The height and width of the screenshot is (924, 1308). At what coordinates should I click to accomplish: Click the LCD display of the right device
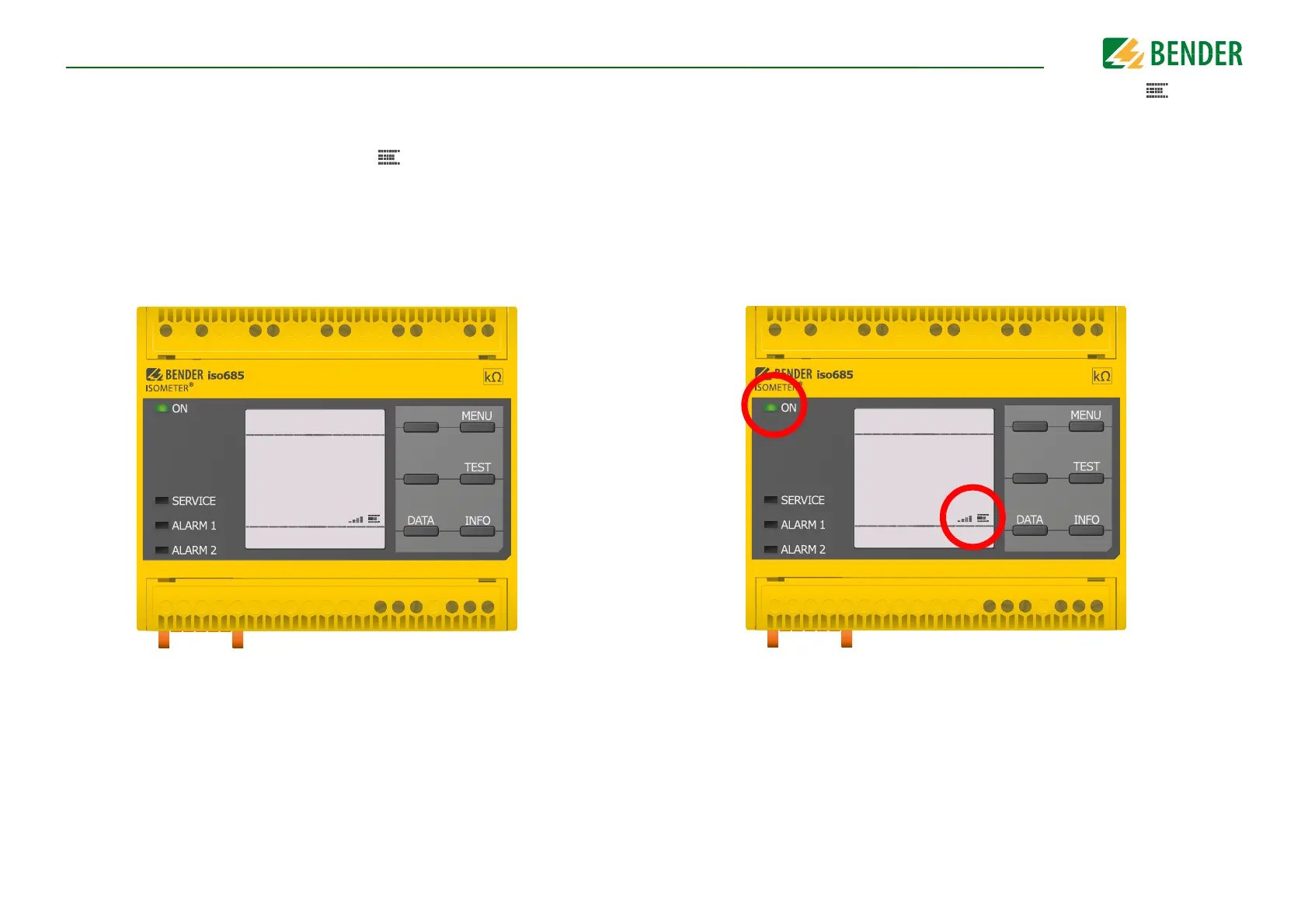pyautogui.click(x=924, y=478)
